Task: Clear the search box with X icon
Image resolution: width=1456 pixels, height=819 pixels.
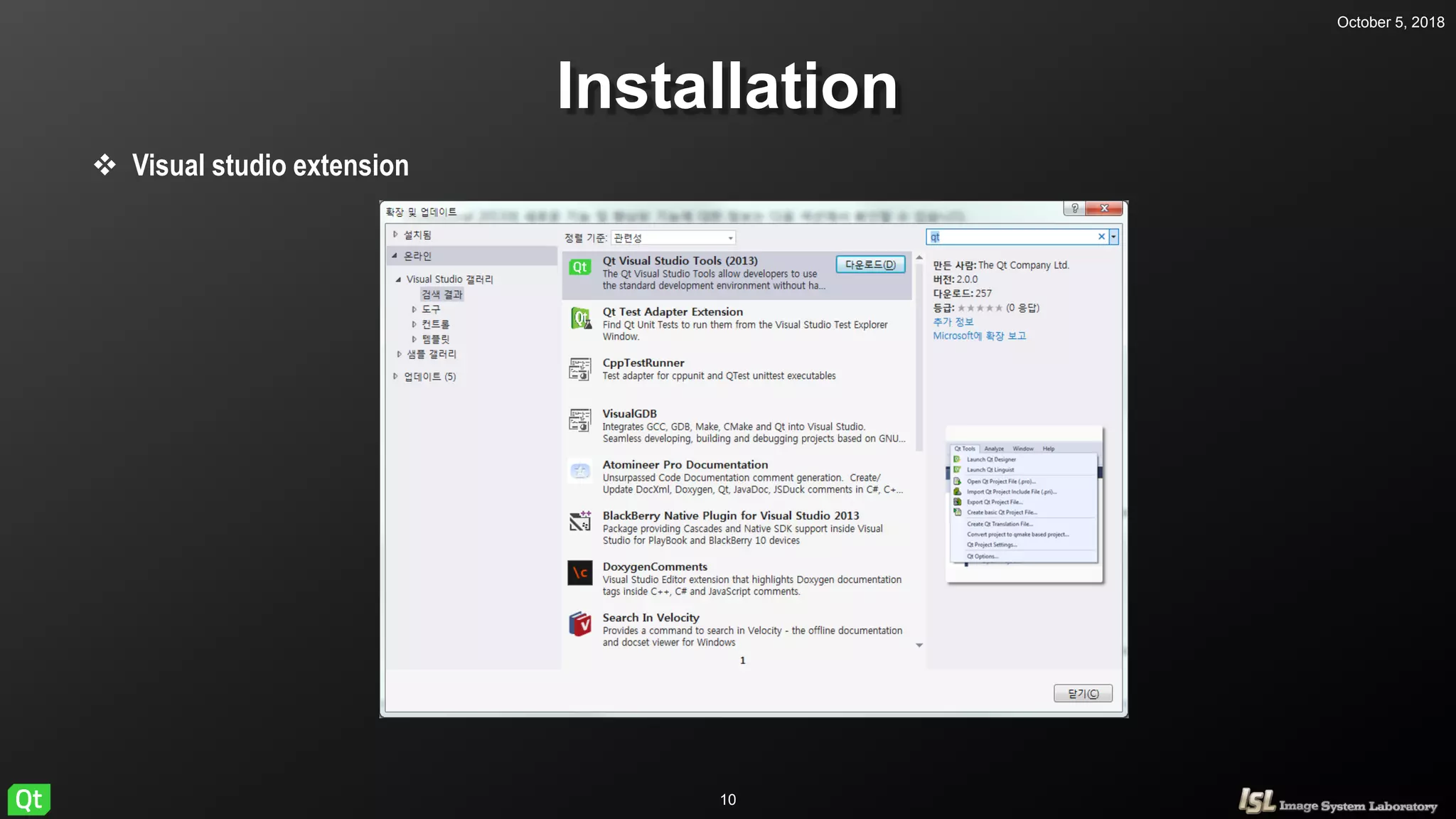Action: coord(1101,237)
